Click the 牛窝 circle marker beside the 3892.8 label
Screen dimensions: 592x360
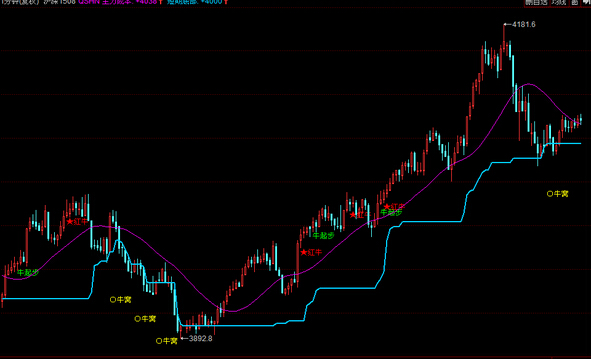[x=166, y=341]
